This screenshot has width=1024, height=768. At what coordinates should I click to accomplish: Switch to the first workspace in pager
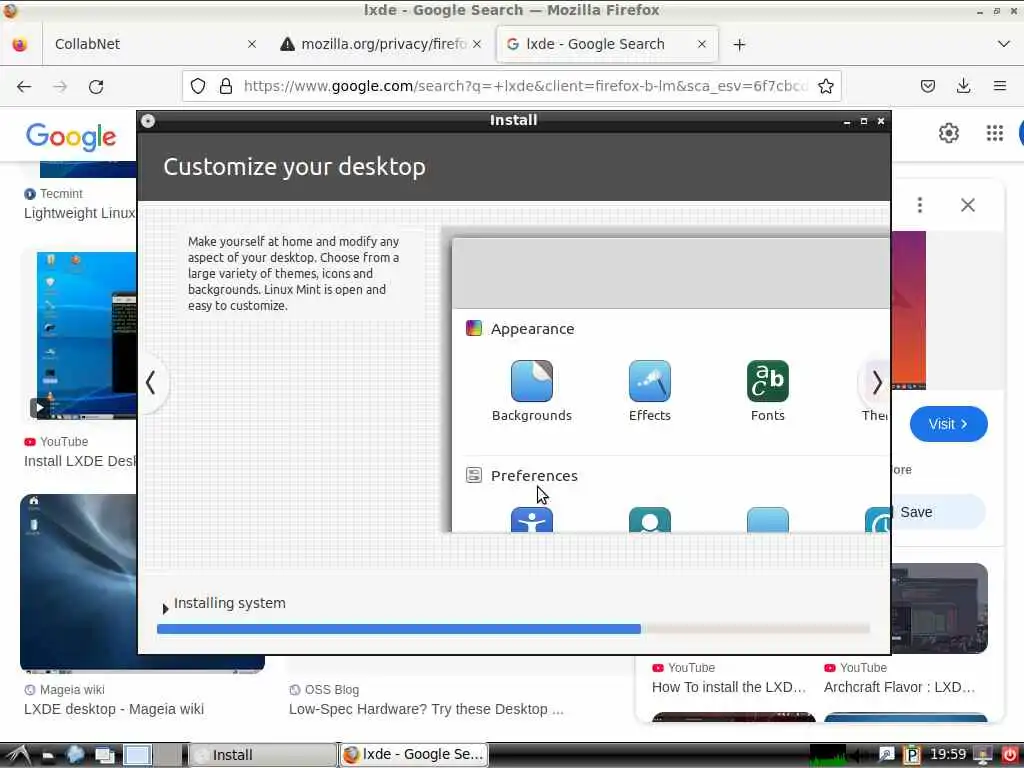pyautogui.click(x=138, y=755)
